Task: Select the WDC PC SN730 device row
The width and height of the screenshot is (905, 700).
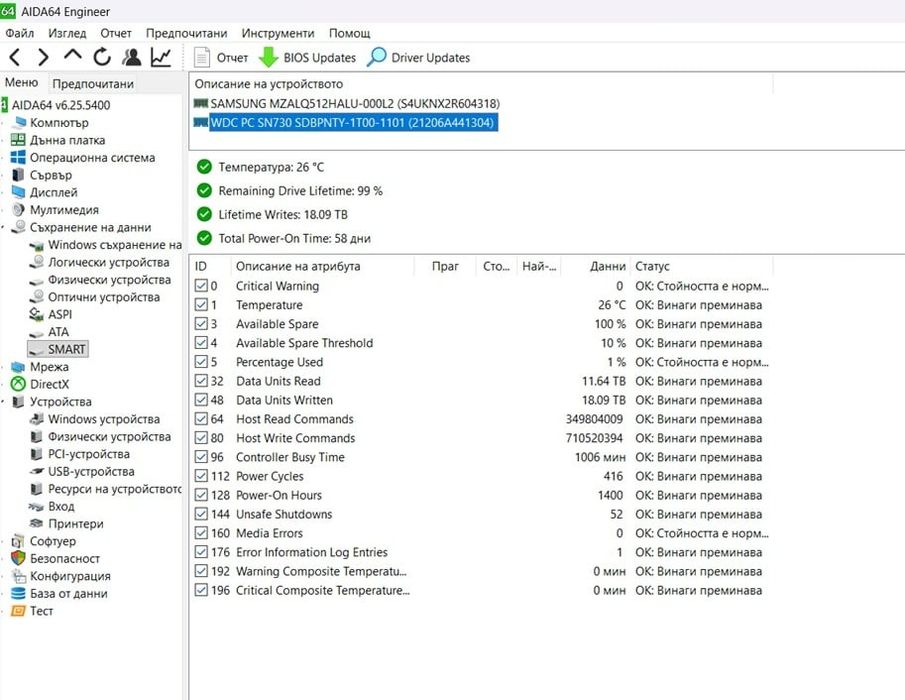Action: (345, 122)
